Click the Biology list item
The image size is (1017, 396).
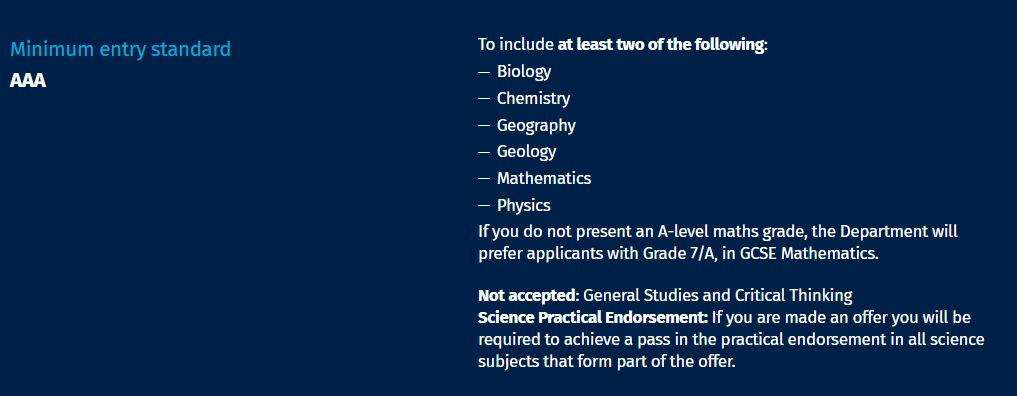(x=524, y=71)
